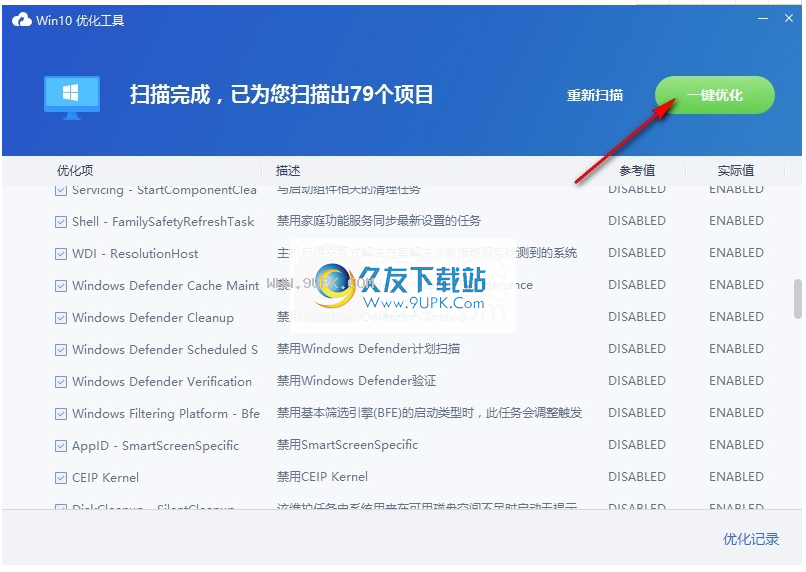This screenshot has height=572, width=806.
Task: Uncheck the WDI - ResolutionHost checkbox
Action: 61,254
